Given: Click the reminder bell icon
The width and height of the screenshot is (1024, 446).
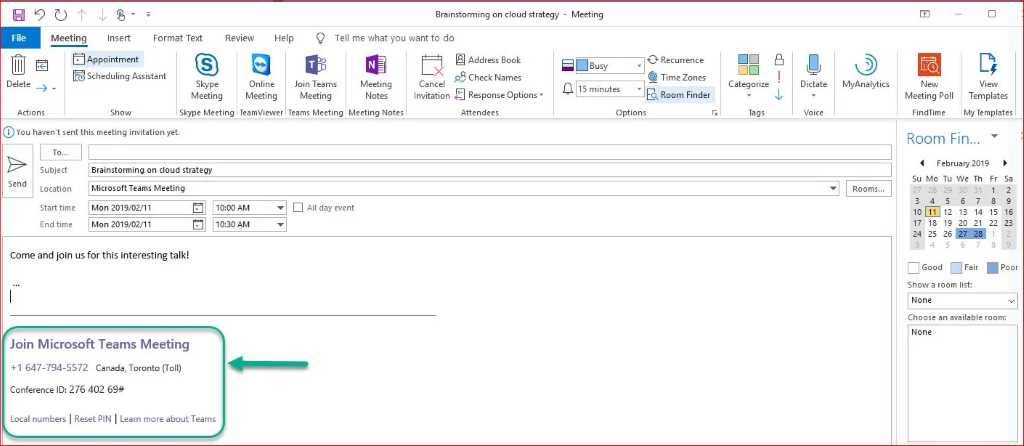Looking at the screenshot, I should click(x=568, y=89).
